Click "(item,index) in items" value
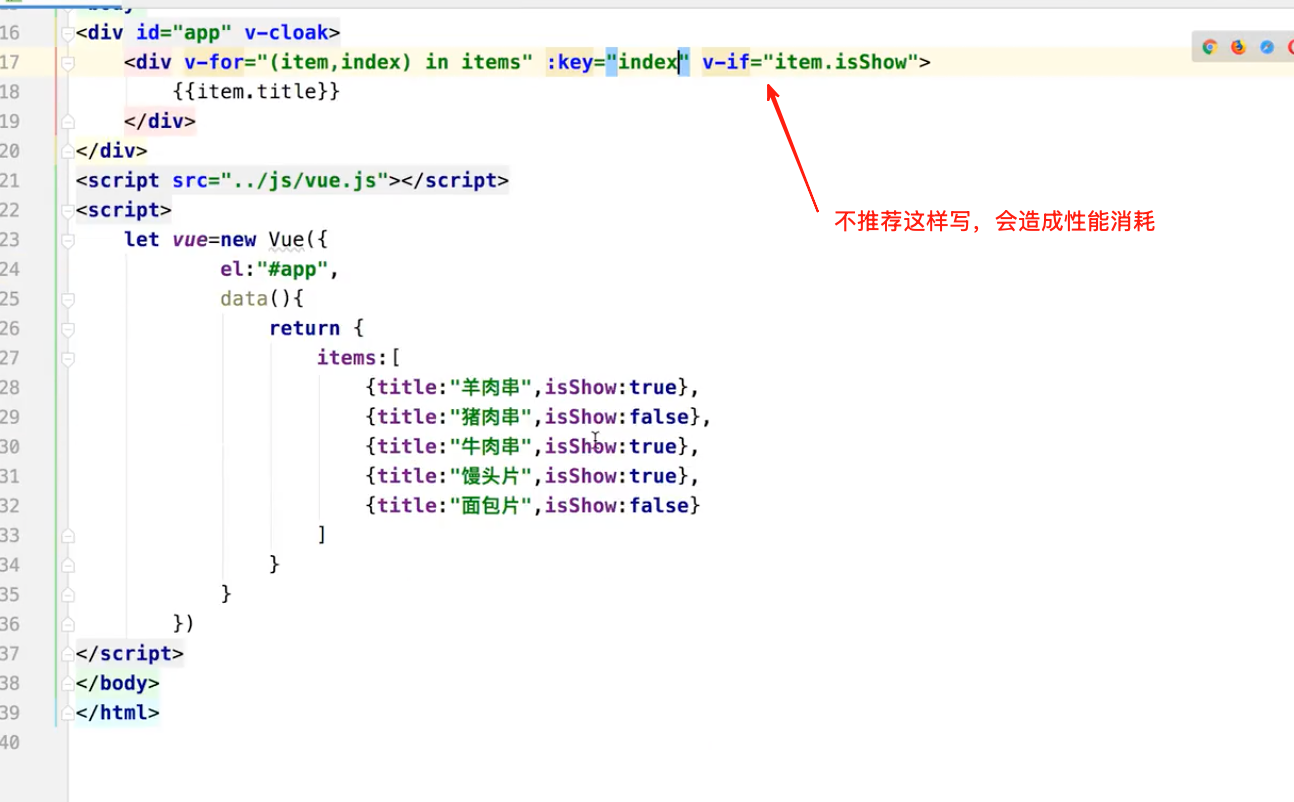 (x=395, y=62)
